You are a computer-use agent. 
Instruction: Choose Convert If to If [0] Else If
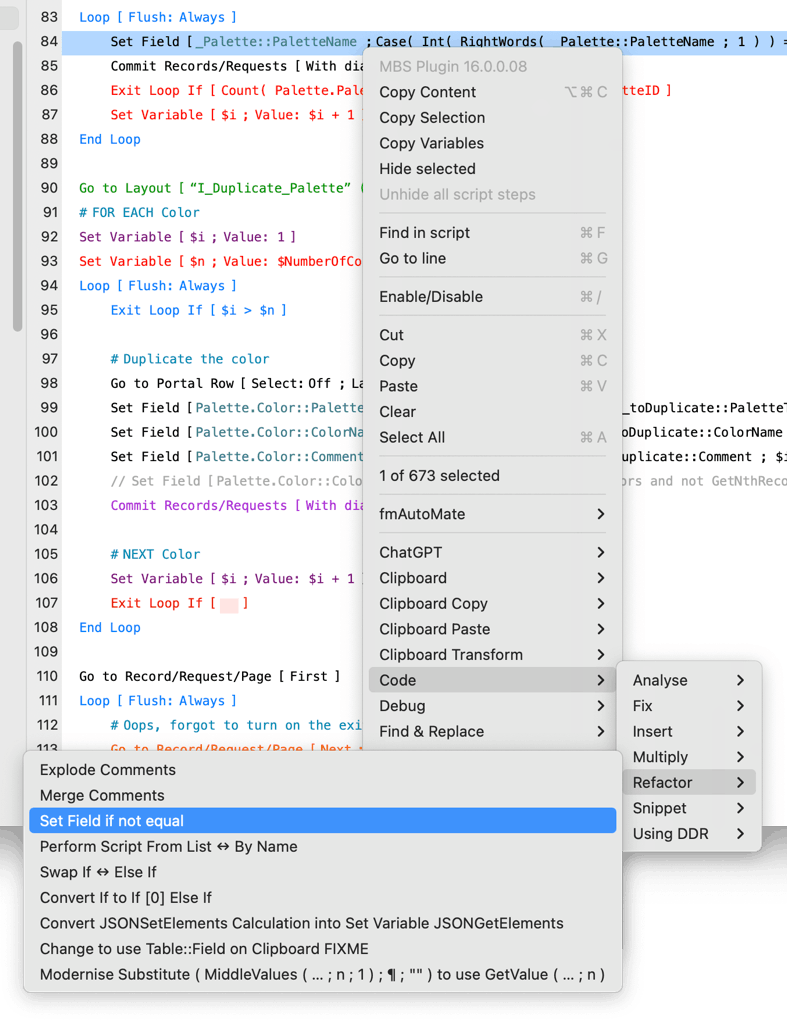coord(323,897)
